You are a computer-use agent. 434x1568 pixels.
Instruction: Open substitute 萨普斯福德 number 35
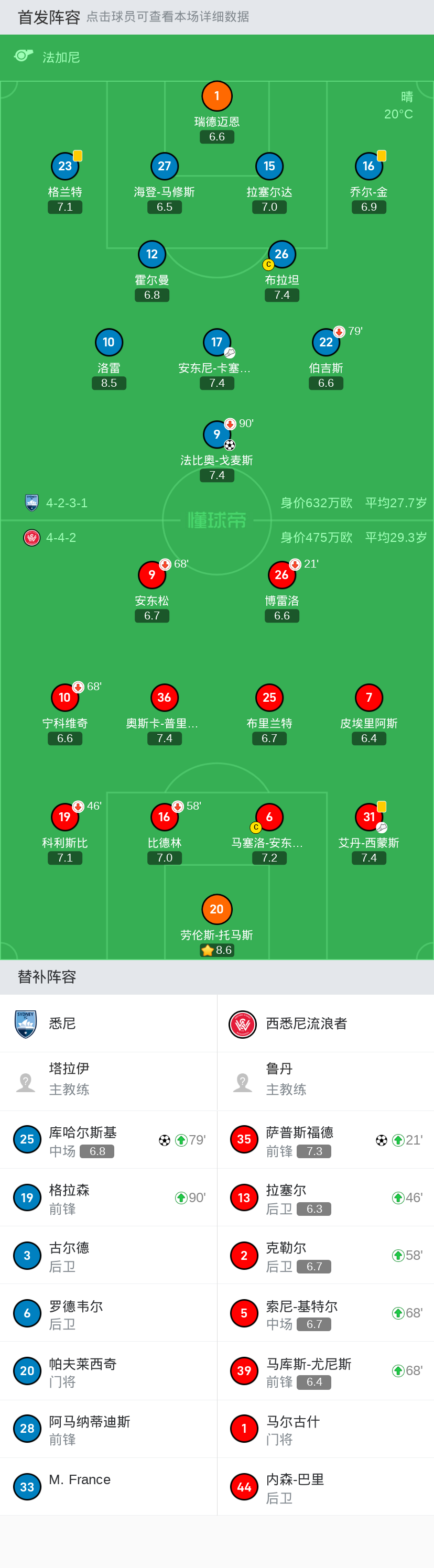244,1139
